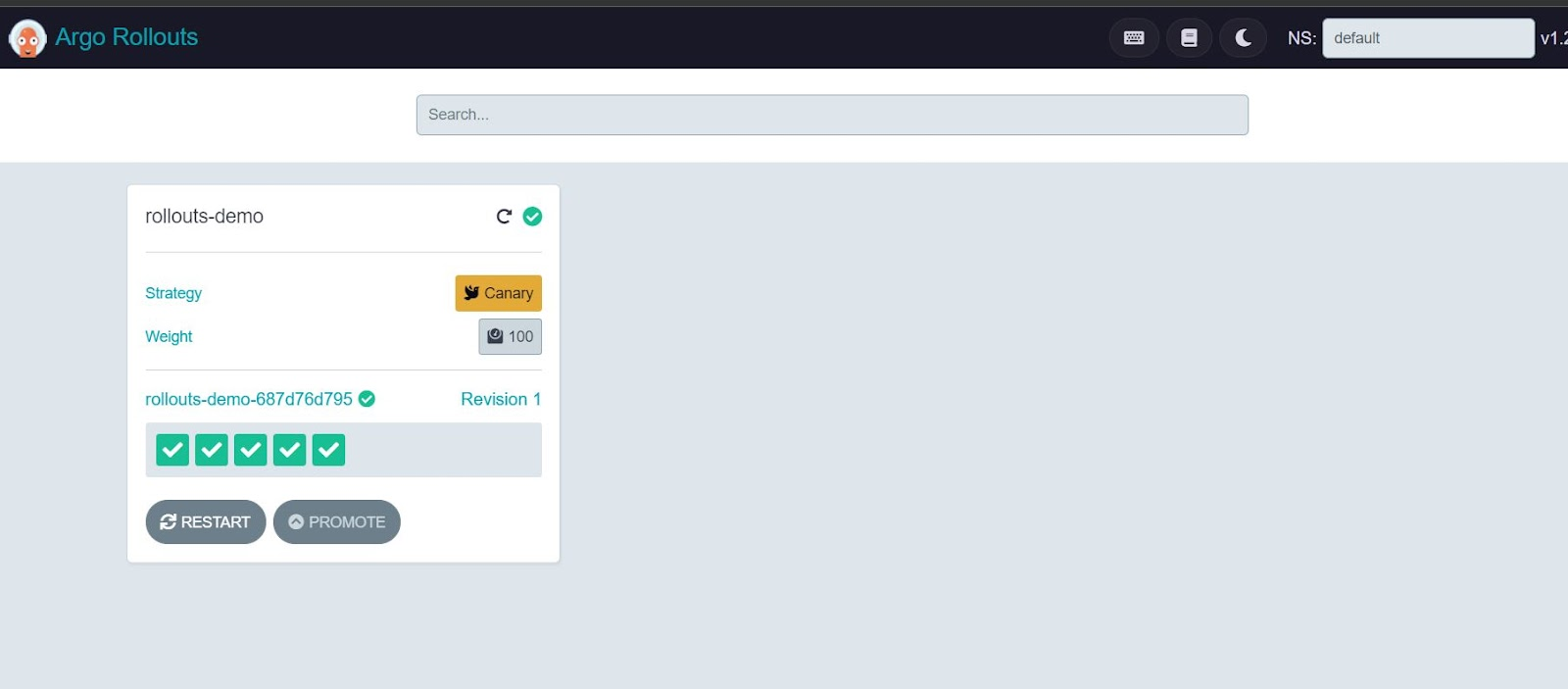
Task: Select the third pod checkmark tile
Action: pyautogui.click(x=251, y=450)
